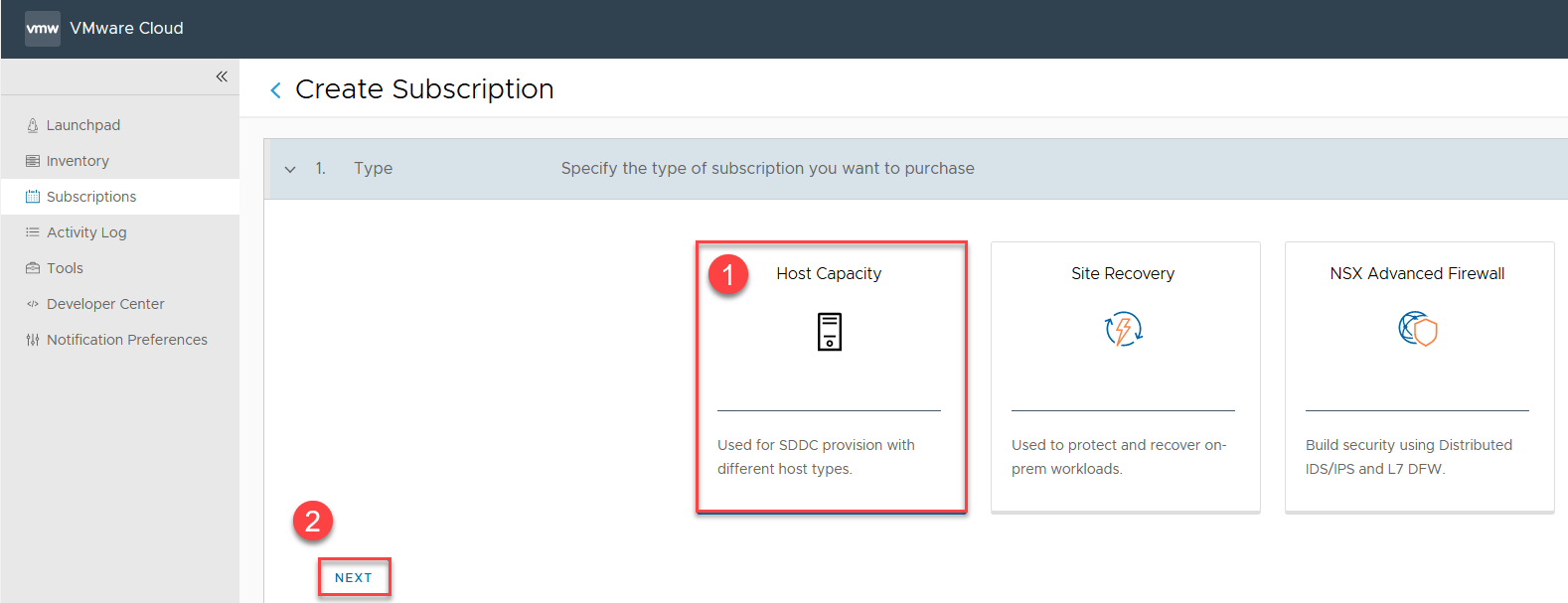Click the Developer Center code icon
This screenshot has height=603, width=1568.
tap(33, 304)
